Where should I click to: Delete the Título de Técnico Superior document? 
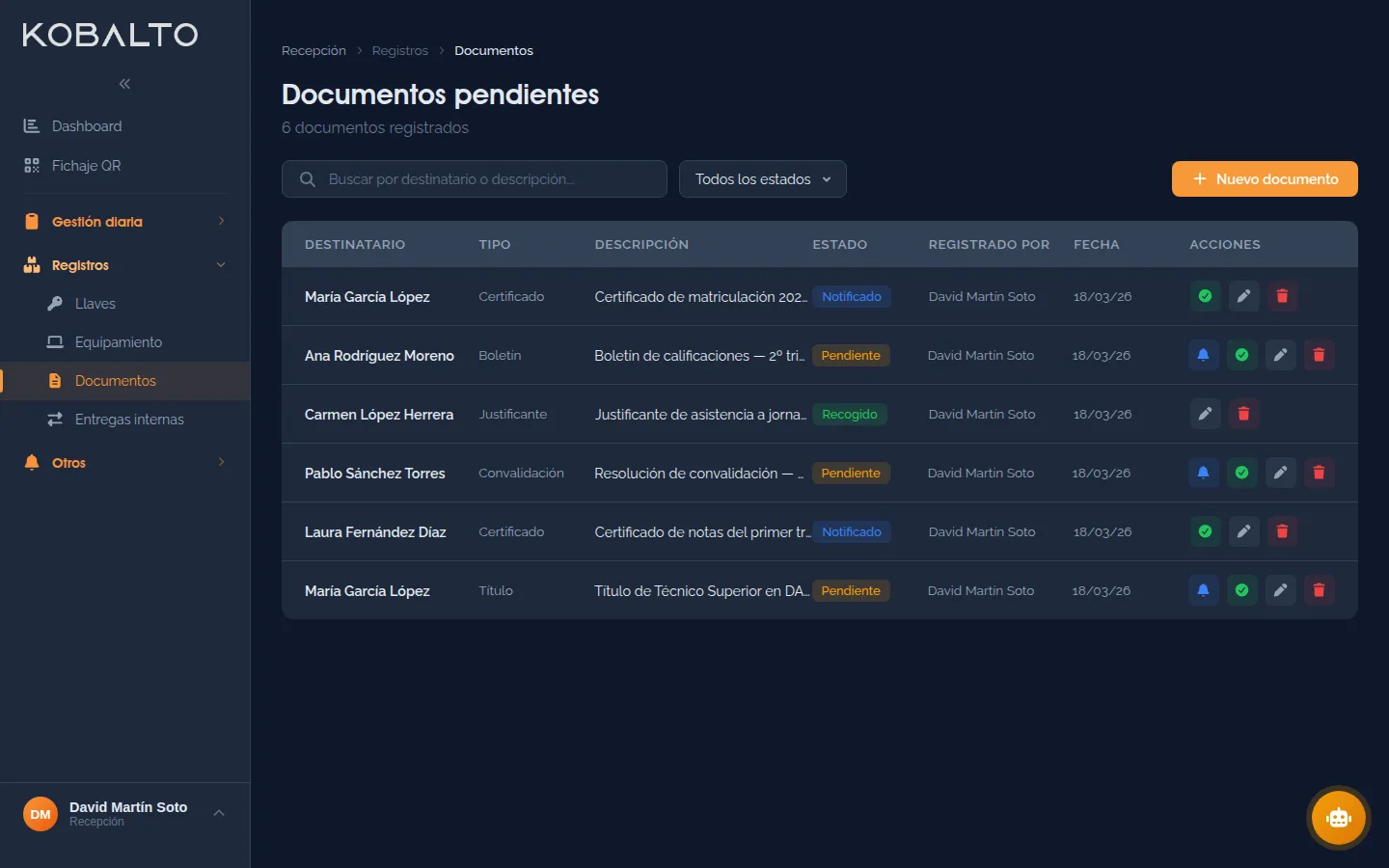coord(1319,590)
